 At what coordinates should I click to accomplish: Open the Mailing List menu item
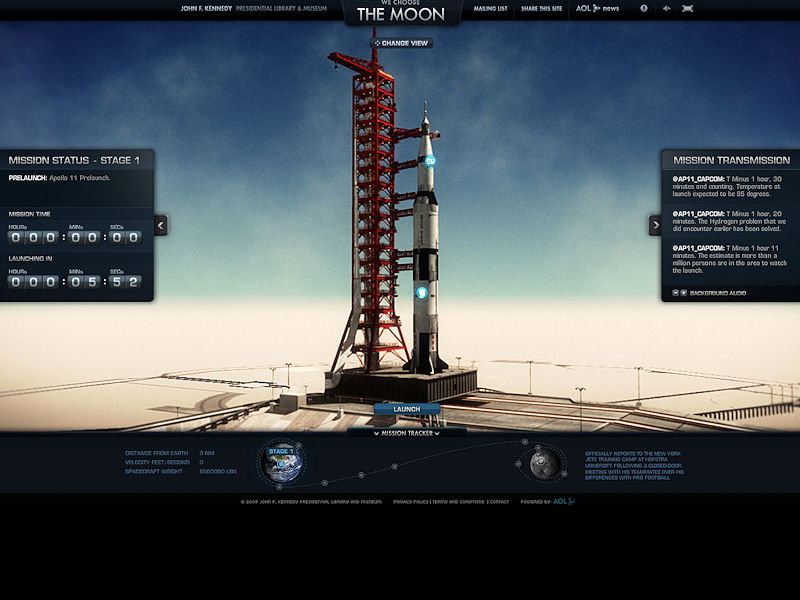(489, 8)
